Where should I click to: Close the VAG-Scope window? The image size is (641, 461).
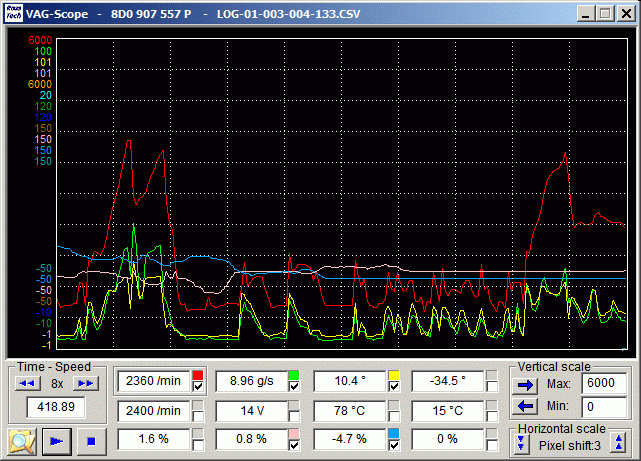pyautogui.click(x=626, y=14)
